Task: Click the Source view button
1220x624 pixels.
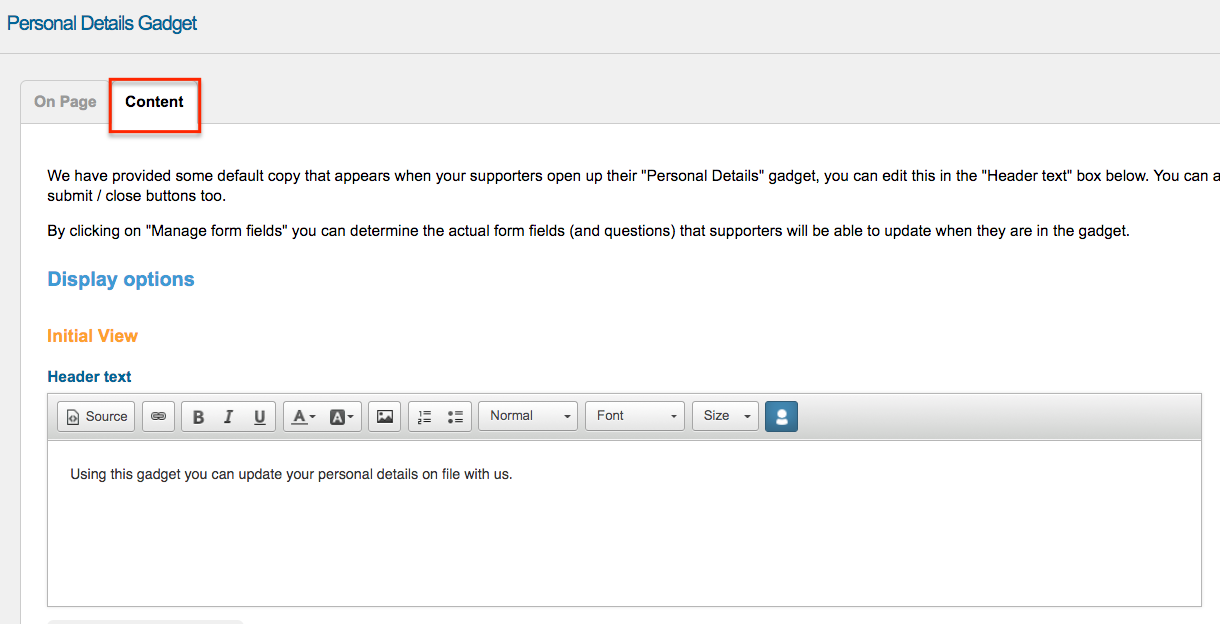Action: click(96, 416)
